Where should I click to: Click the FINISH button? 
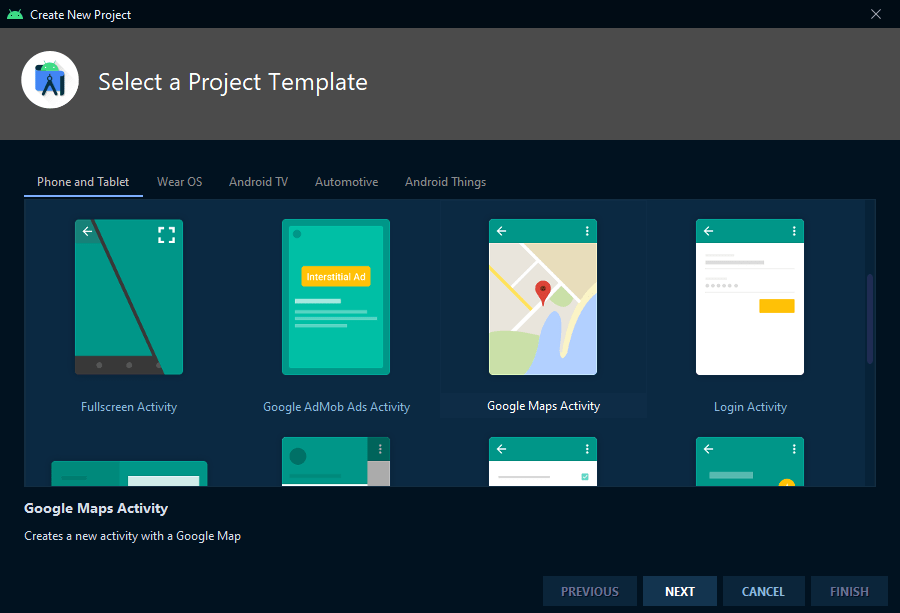[x=849, y=591]
